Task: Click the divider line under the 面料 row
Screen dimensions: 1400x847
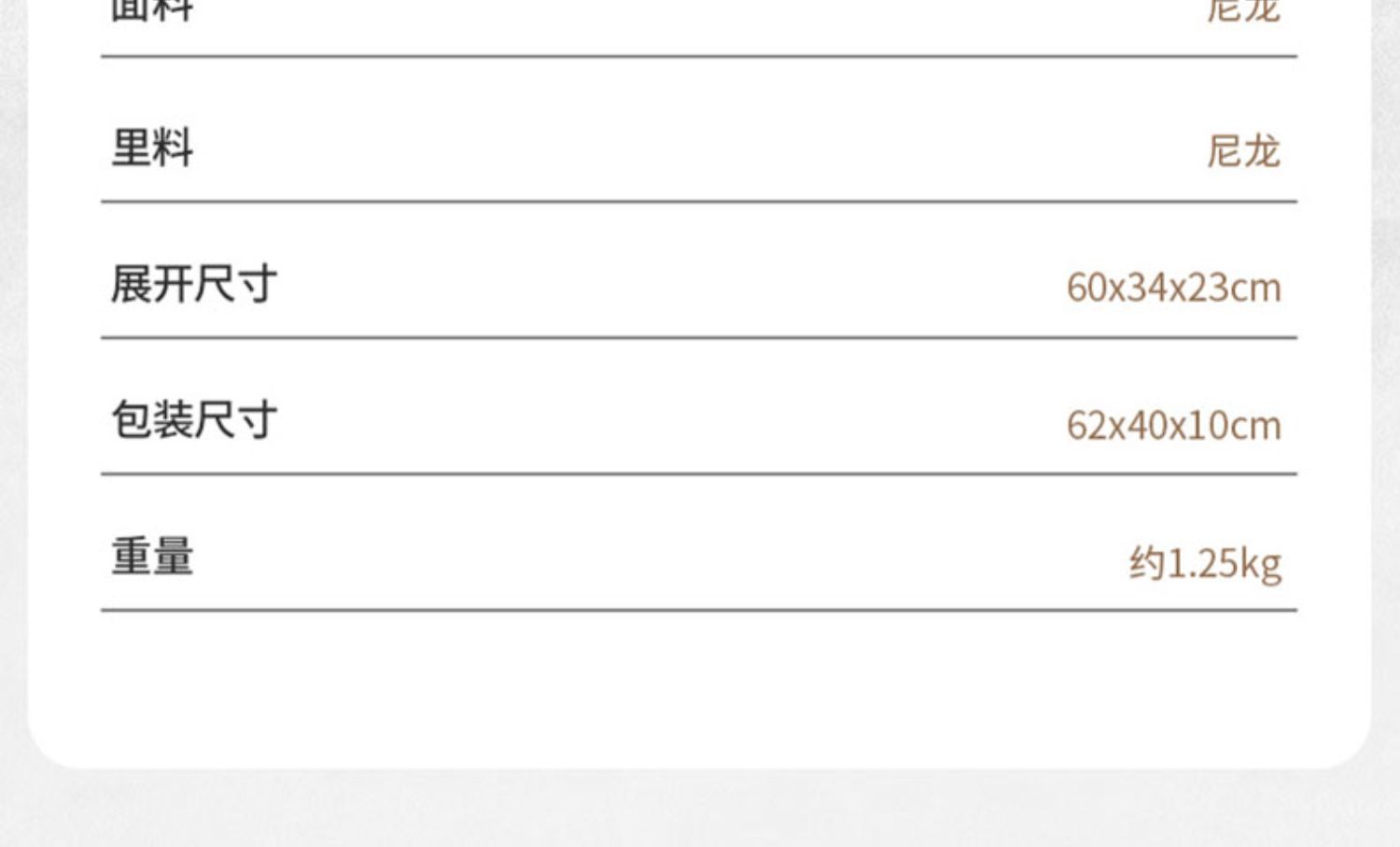Action: (x=698, y=56)
